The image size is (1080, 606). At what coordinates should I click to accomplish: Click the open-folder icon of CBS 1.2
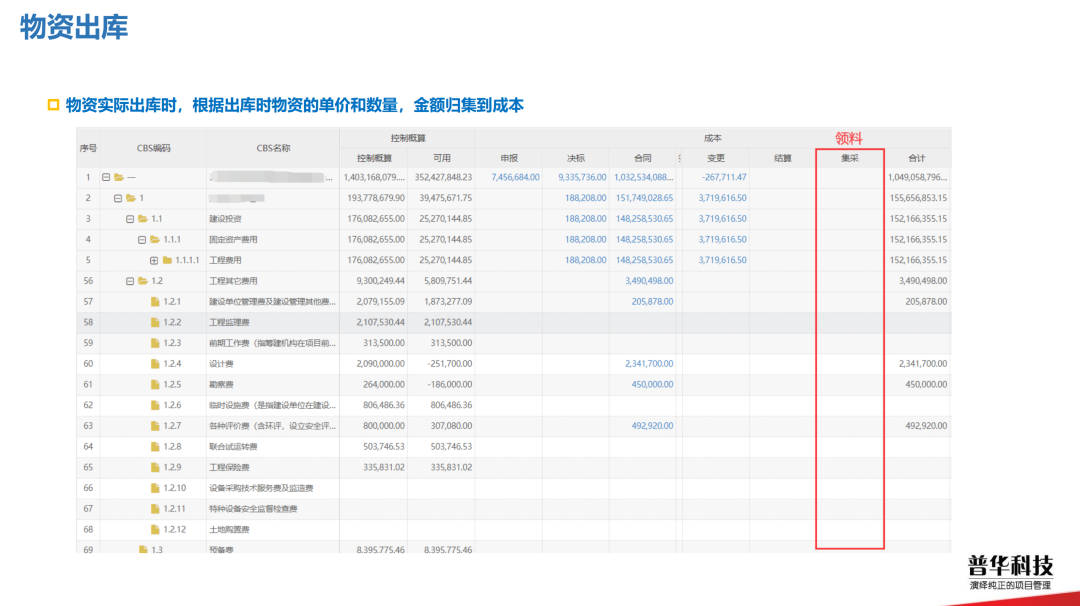pyautogui.click(x=143, y=281)
